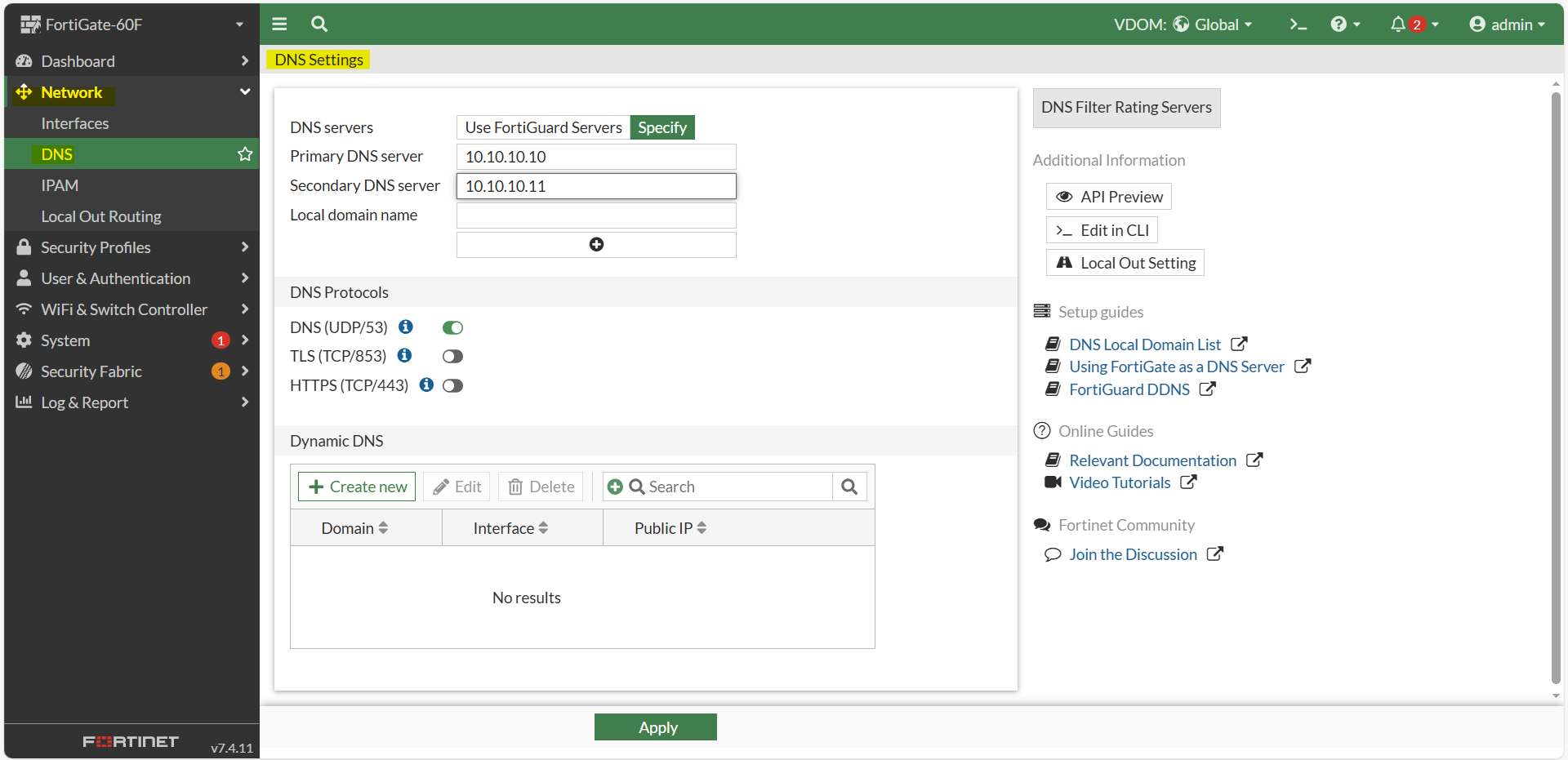Favorite the DNS page star icon

coord(245,153)
